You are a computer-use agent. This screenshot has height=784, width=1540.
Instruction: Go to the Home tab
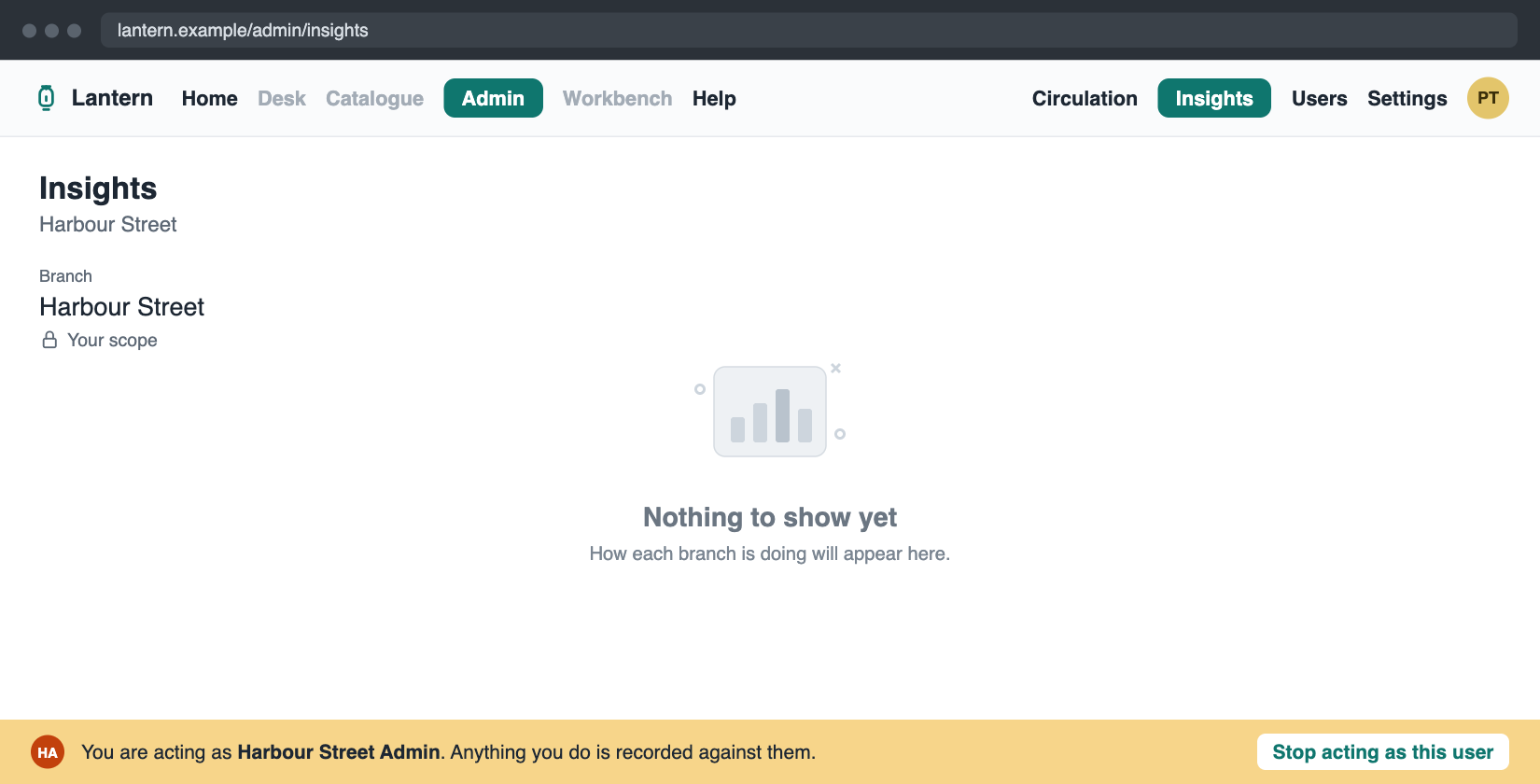pos(210,98)
